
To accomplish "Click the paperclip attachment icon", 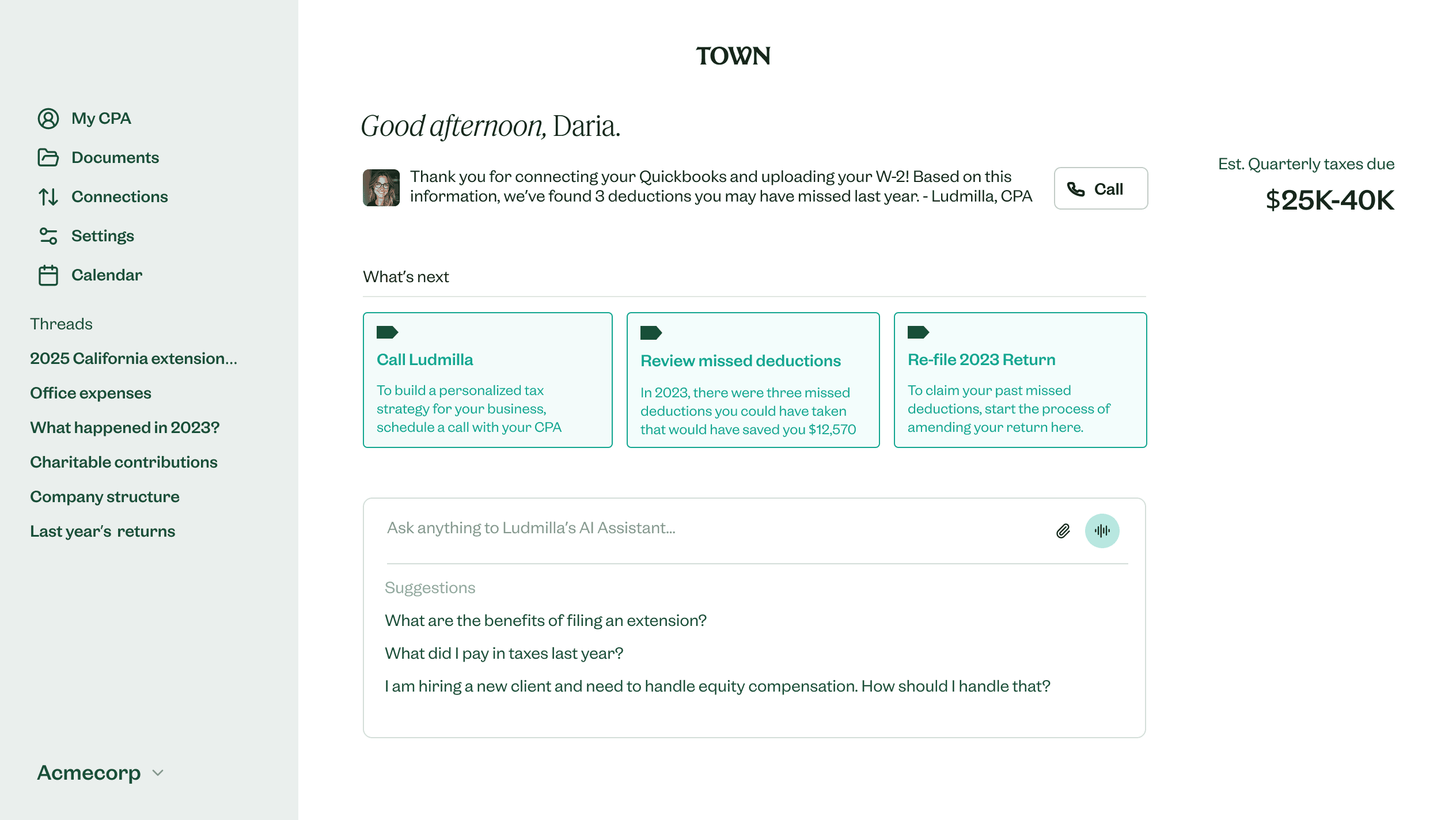I will click(1063, 531).
